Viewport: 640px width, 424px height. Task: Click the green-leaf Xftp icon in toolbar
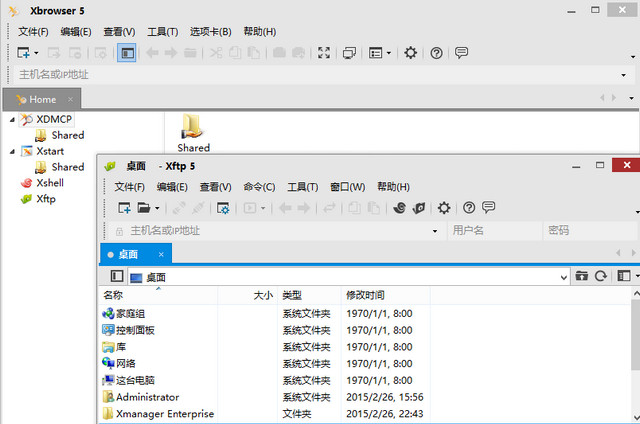pos(419,208)
